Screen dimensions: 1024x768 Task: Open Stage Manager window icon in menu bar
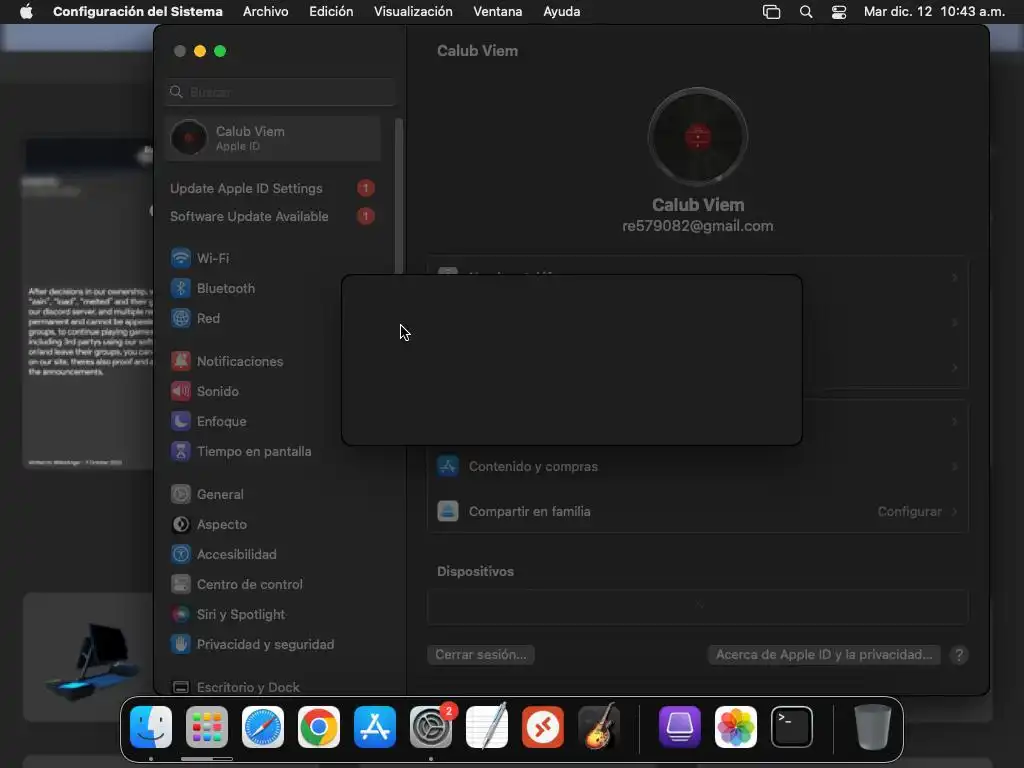click(x=771, y=12)
